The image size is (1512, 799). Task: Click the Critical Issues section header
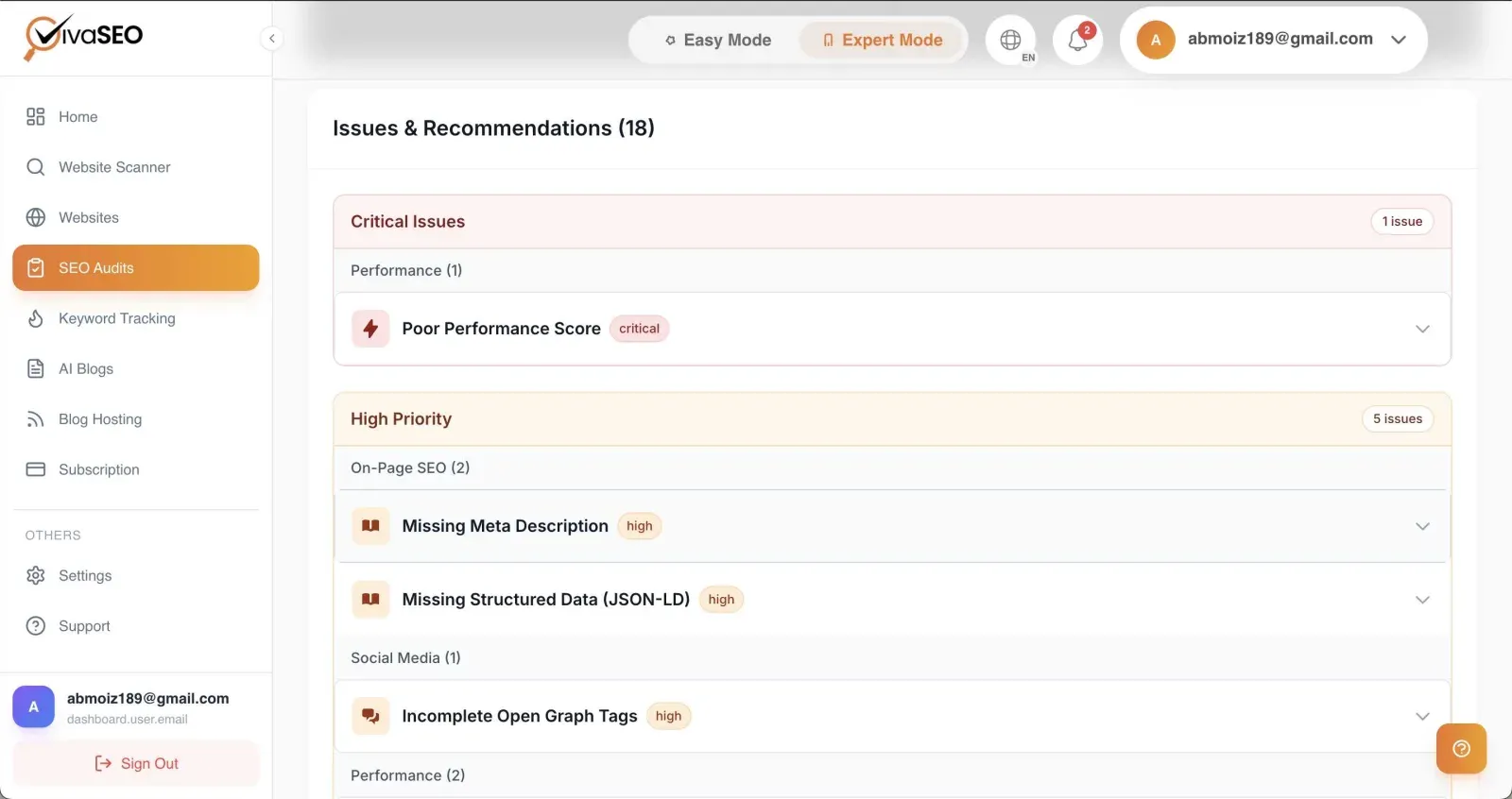coord(892,222)
